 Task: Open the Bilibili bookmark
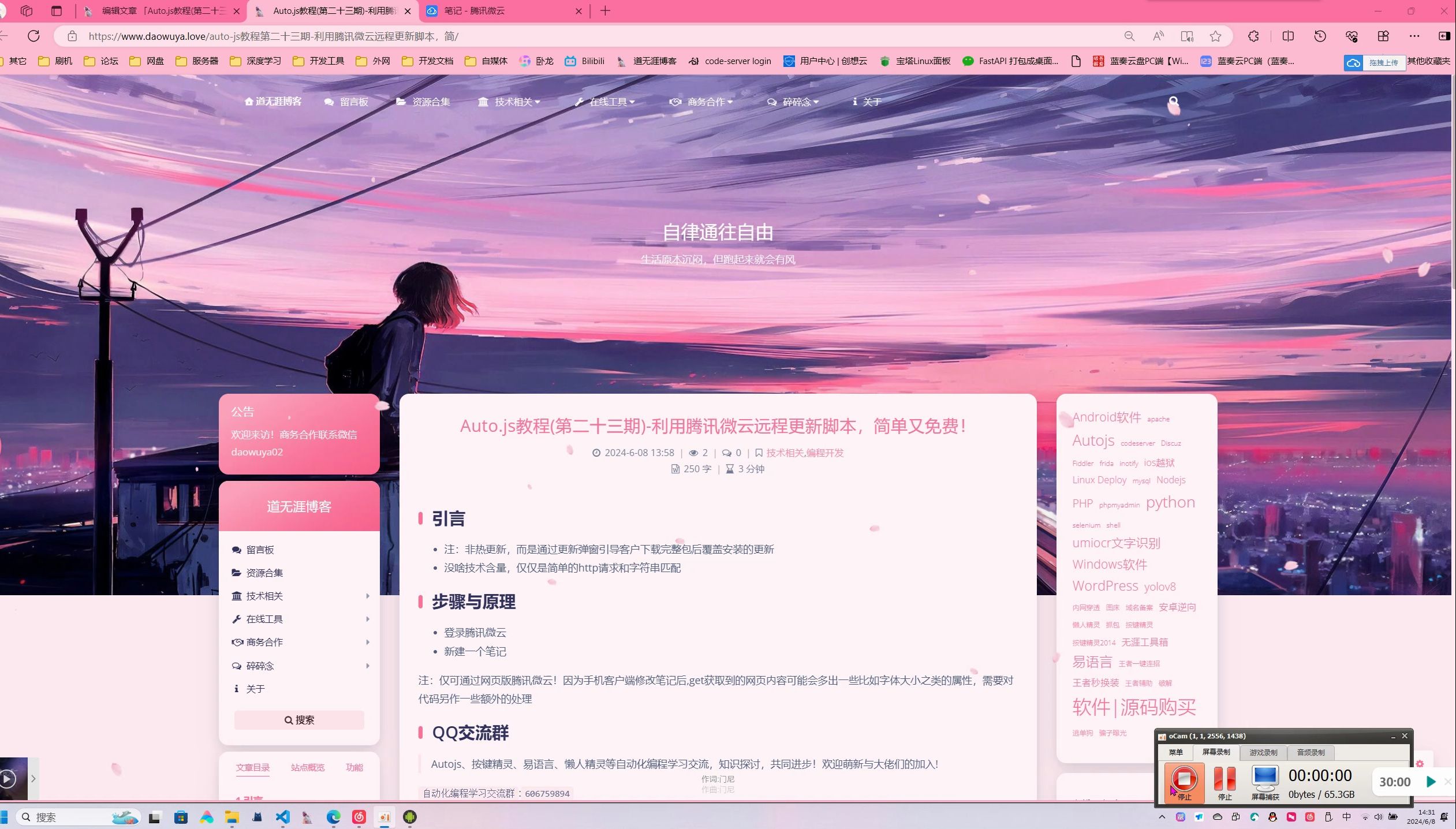tap(584, 61)
